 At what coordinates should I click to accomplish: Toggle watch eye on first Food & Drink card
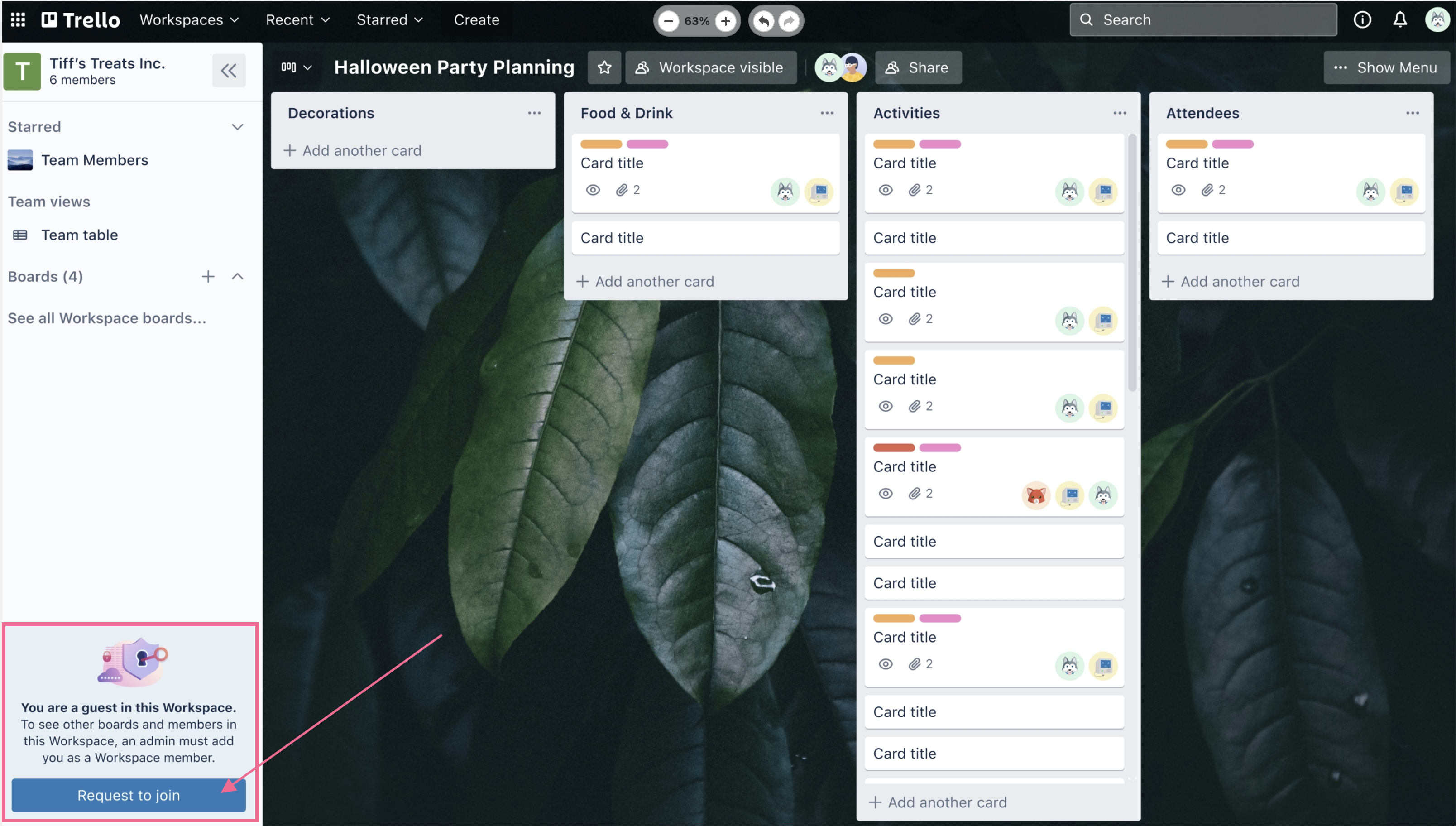coord(593,190)
